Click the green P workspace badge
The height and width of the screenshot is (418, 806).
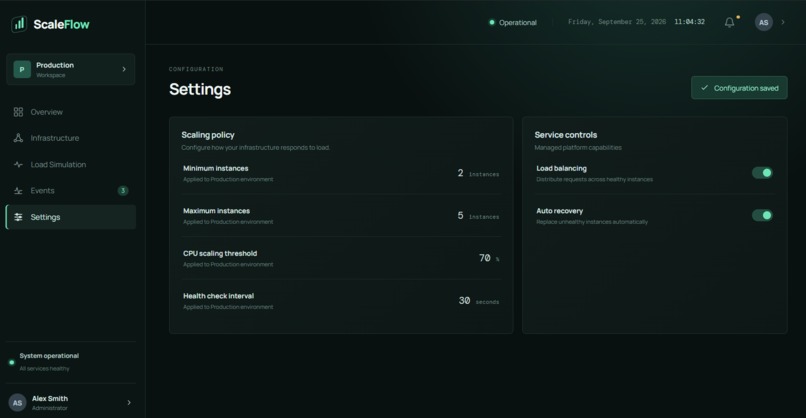22,69
